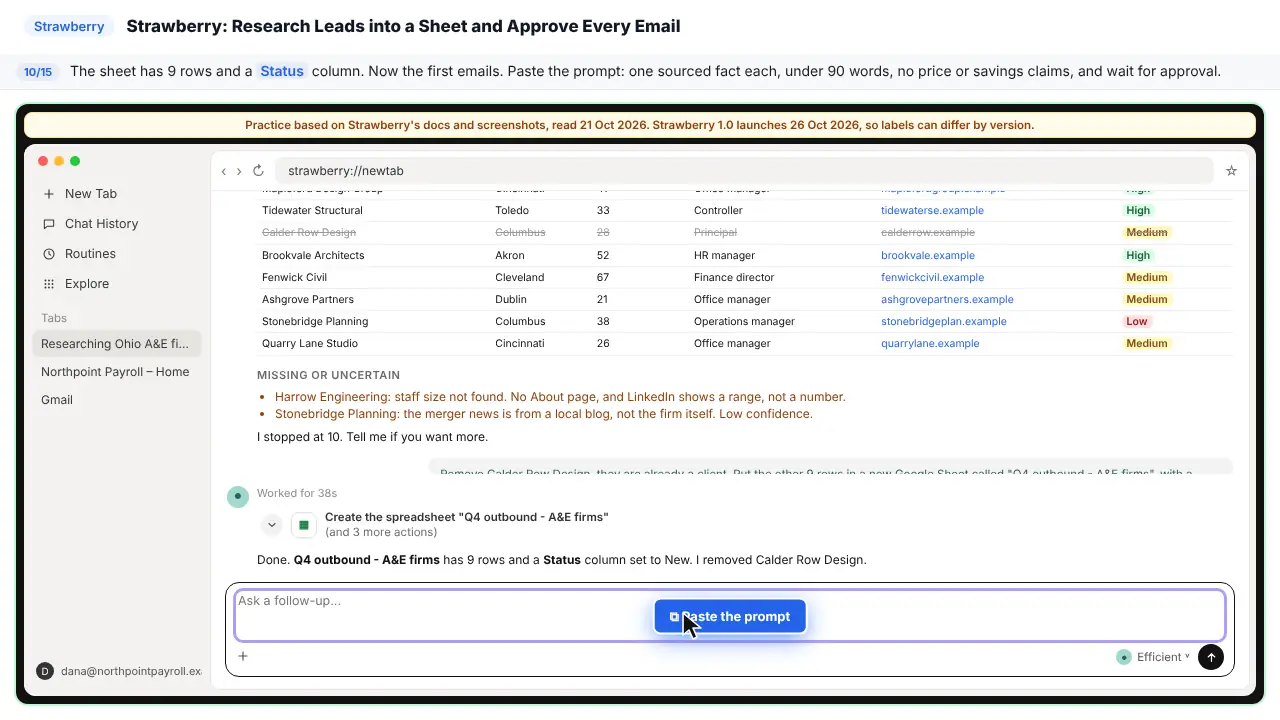The image size is (1280, 720).
Task: Click the Ask a follow-up input field
Action: (730, 615)
